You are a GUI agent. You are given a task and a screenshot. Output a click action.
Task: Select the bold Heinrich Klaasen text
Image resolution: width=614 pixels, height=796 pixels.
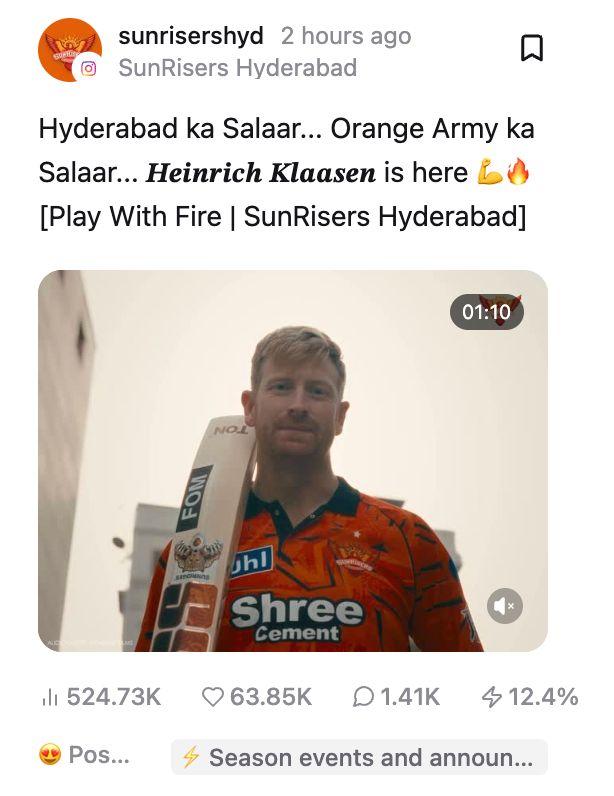click(261, 173)
